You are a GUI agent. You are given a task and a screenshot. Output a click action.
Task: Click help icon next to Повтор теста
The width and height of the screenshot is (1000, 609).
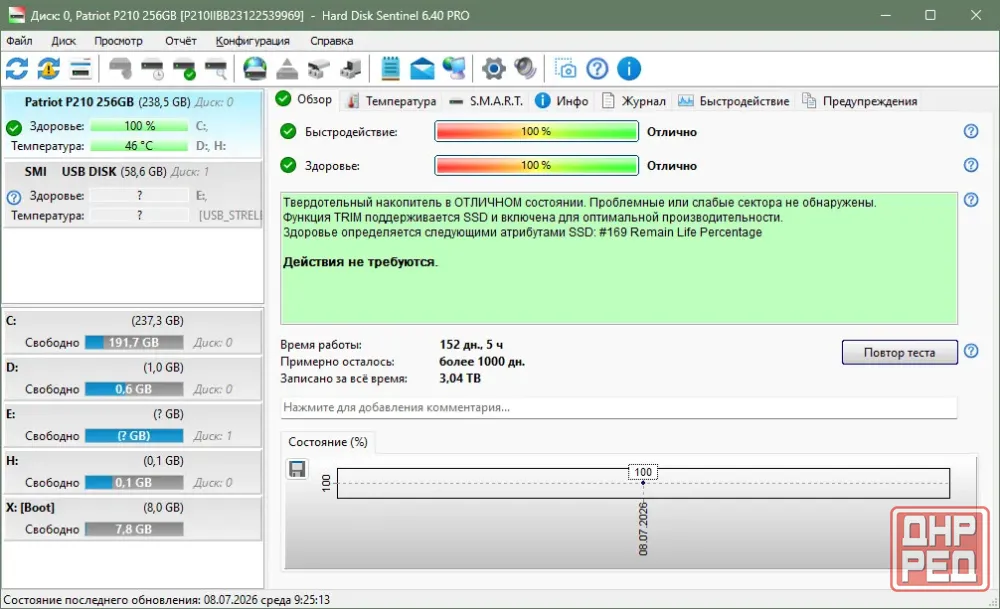point(971,351)
